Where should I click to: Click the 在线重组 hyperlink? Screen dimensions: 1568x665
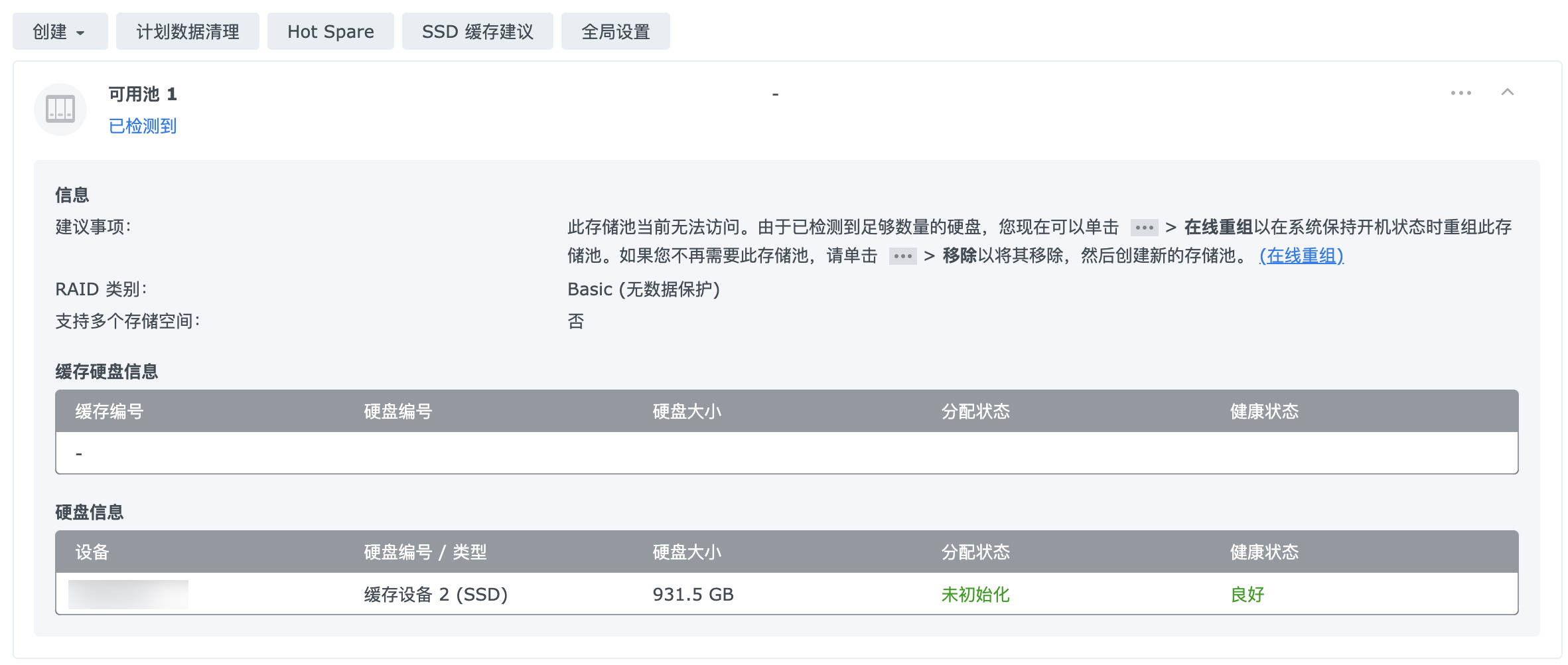tap(1301, 256)
